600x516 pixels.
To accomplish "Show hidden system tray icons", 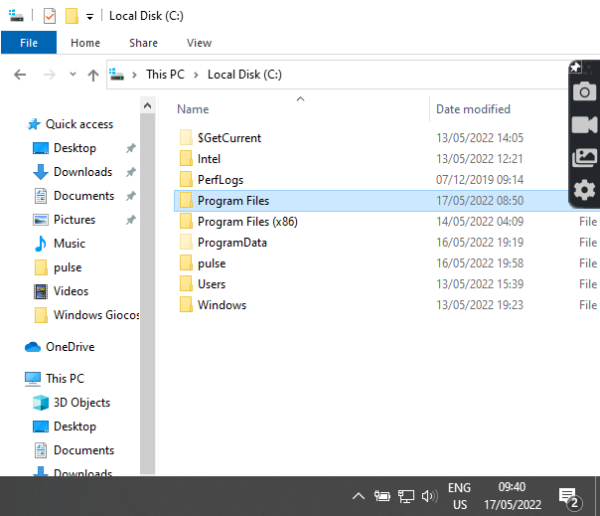I will 358,496.
